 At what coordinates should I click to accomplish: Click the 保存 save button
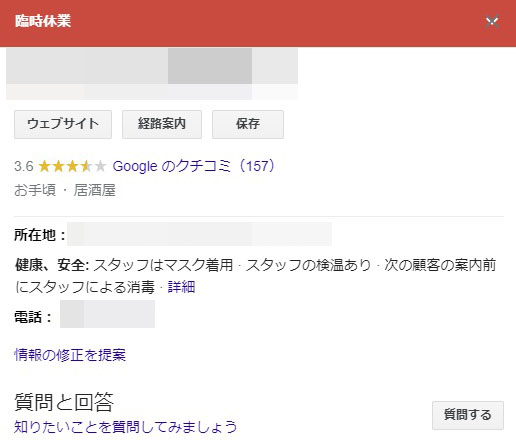click(x=248, y=124)
